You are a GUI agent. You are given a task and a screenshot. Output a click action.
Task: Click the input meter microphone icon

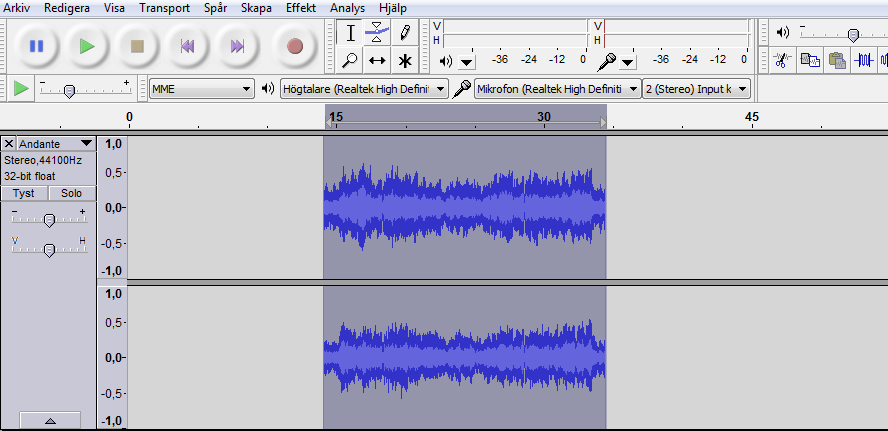pyautogui.click(x=607, y=61)
